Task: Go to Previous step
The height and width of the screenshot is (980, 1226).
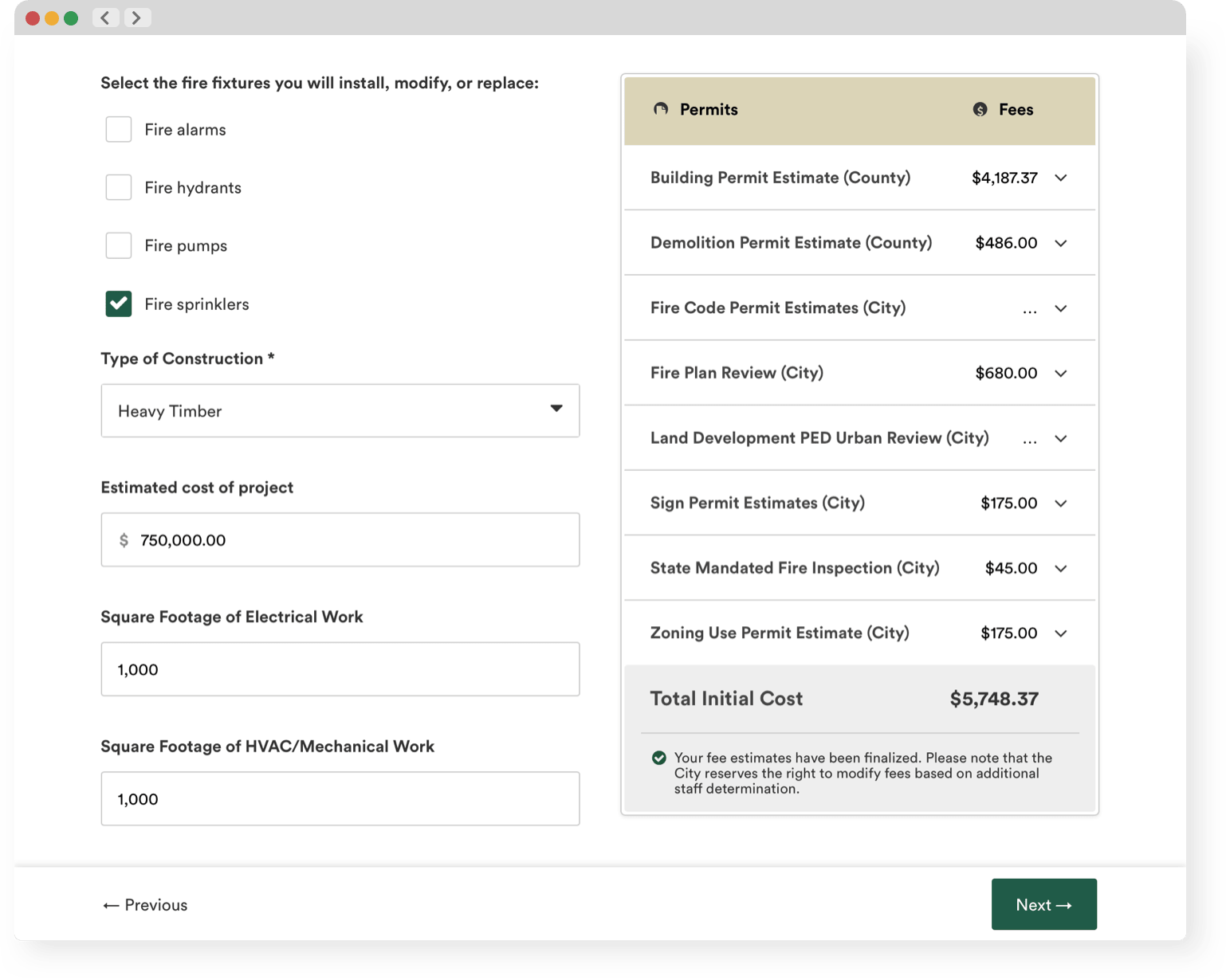Action: click(145, 905)
